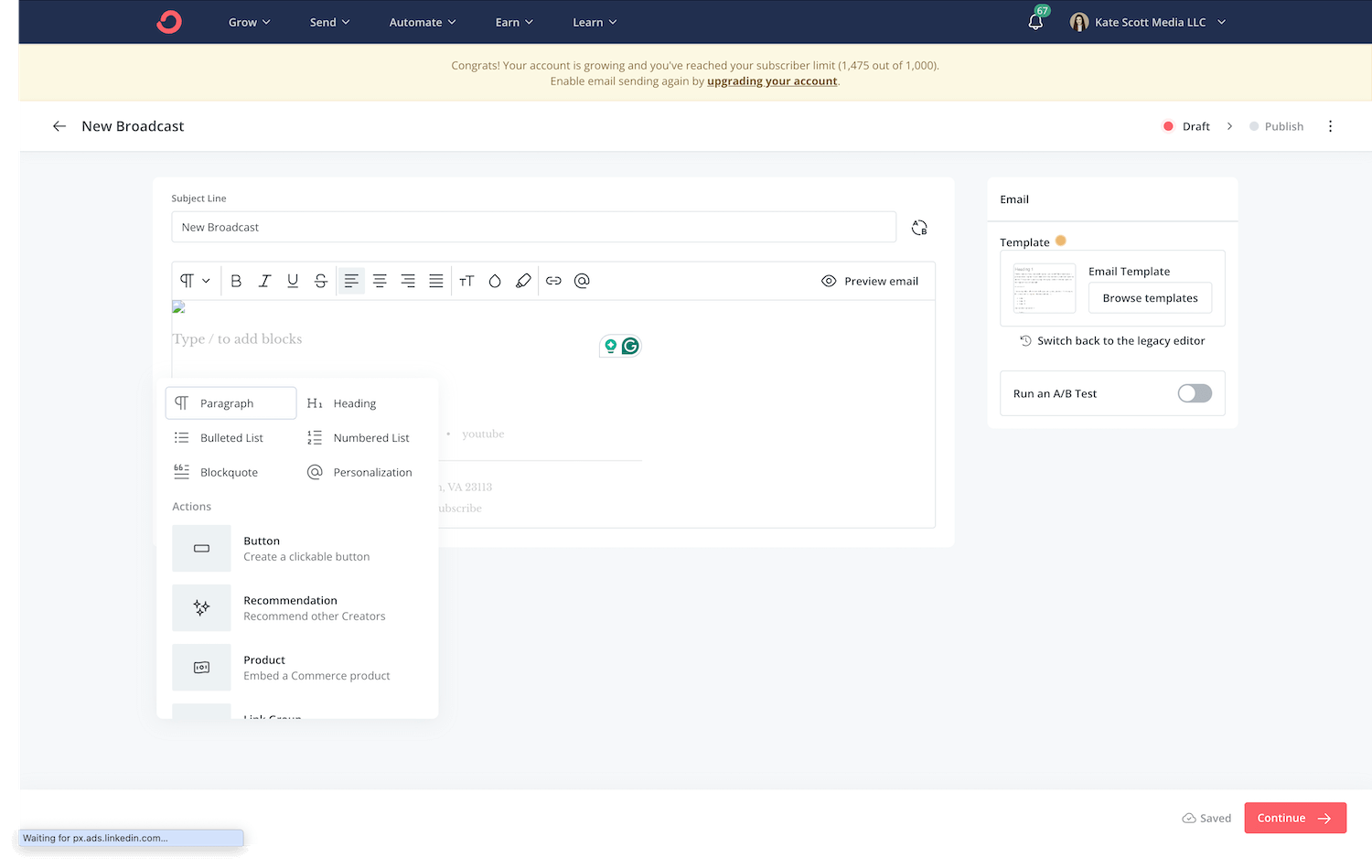1372x868 pixels.
Task: Select the strikethrough formatting icon
Action: coord(320,281)
